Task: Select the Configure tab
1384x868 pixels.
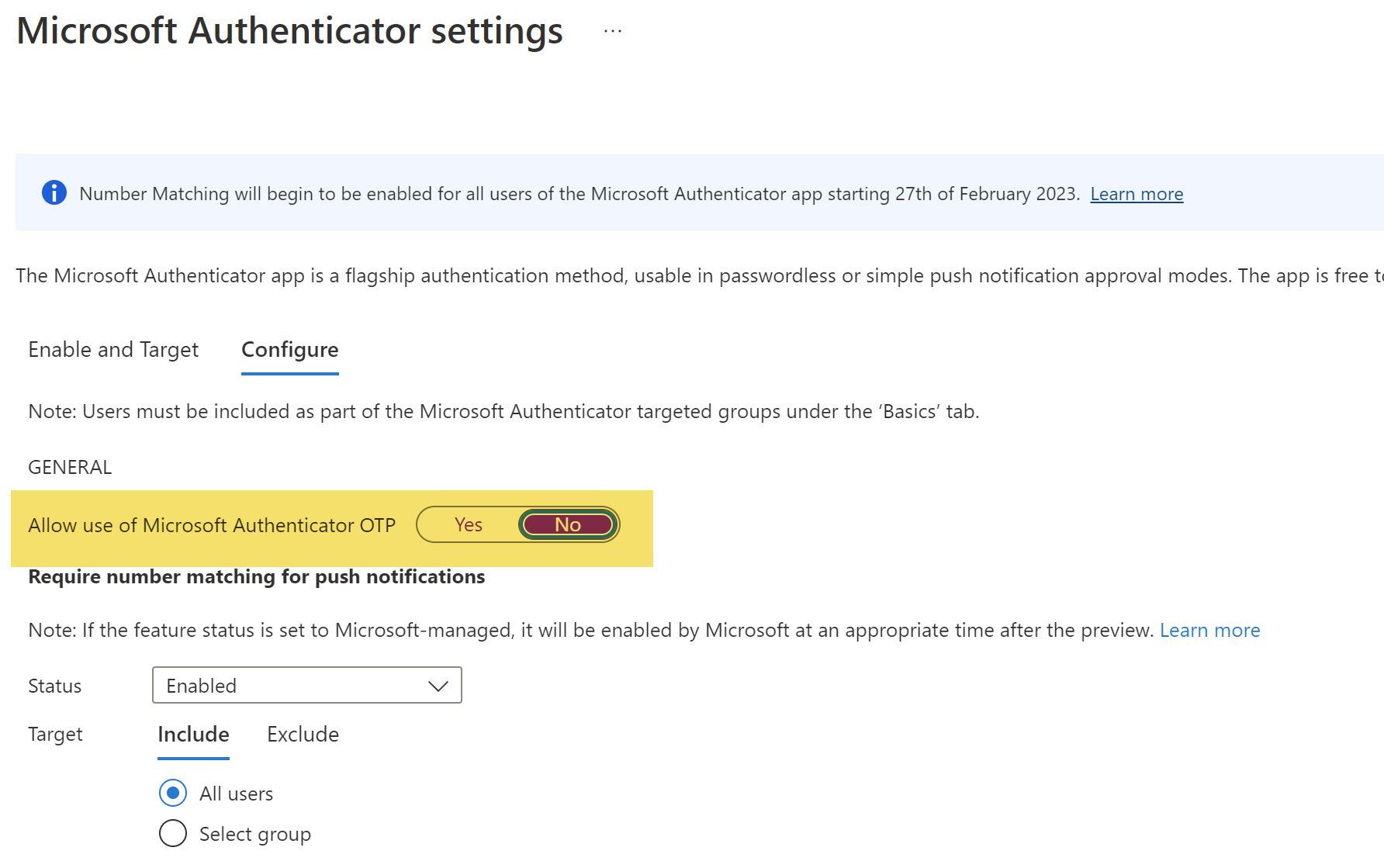Action: (x=289, y=350)
